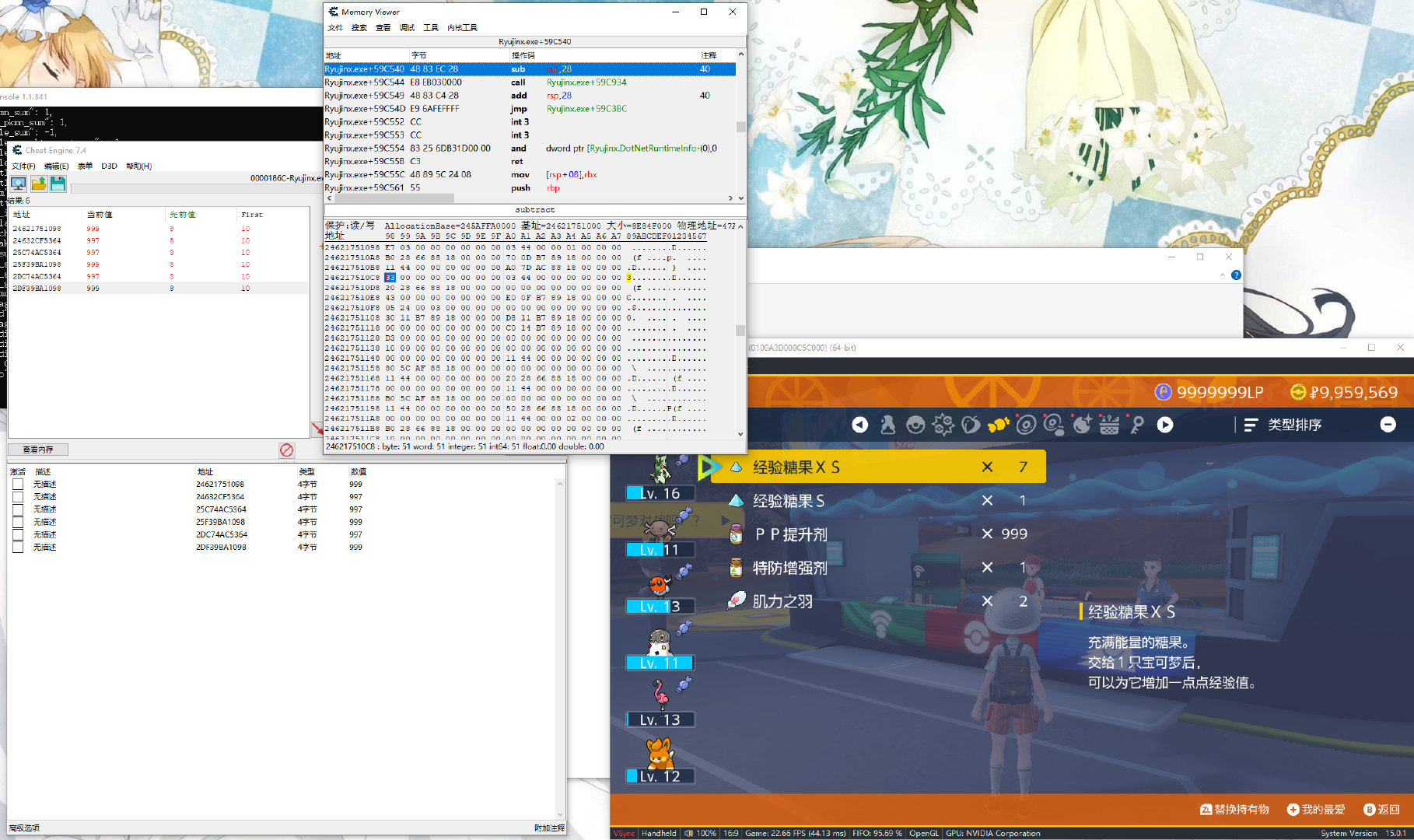Select the candy bag pocket icon
The width and height of the screenshot is (1414, 840).
click(998, 425)
